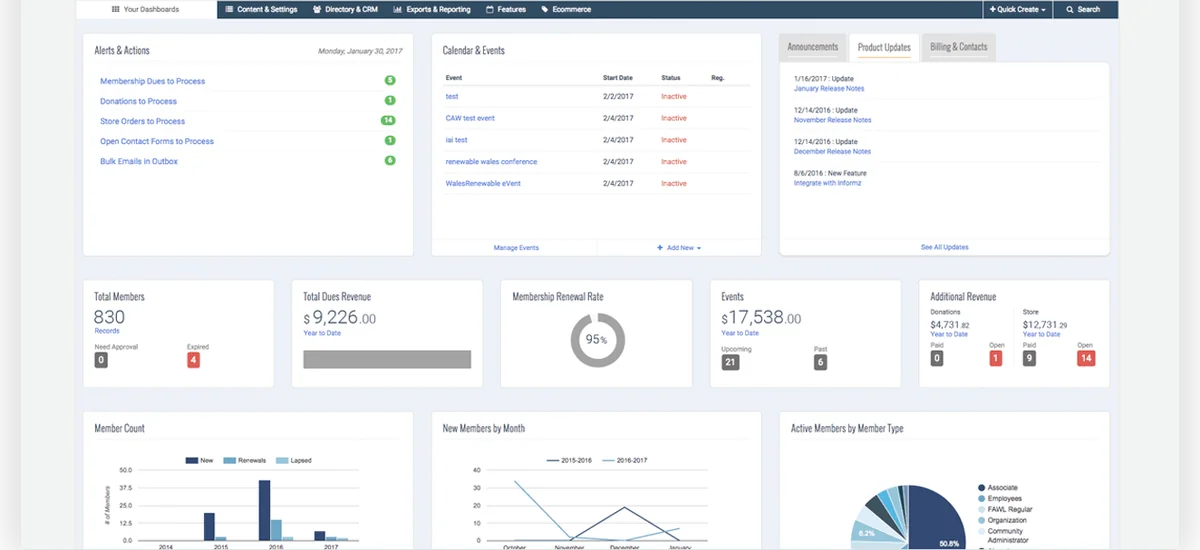Toggle the 2015-2016 line series legend
Viewport: 1200px width, 550px height.
coord(569,460)
